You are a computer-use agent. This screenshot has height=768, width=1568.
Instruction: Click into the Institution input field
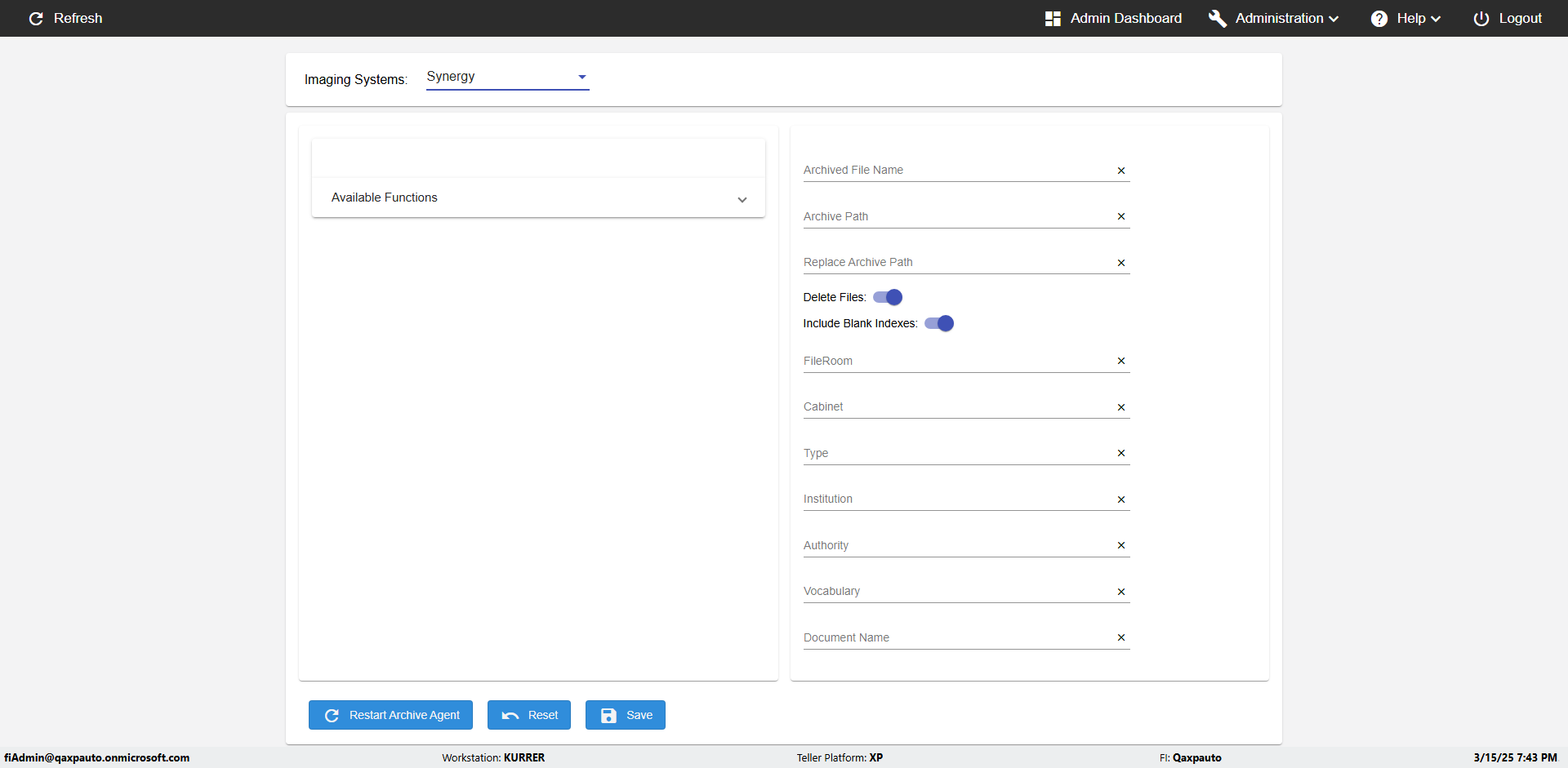click(955, 499)
